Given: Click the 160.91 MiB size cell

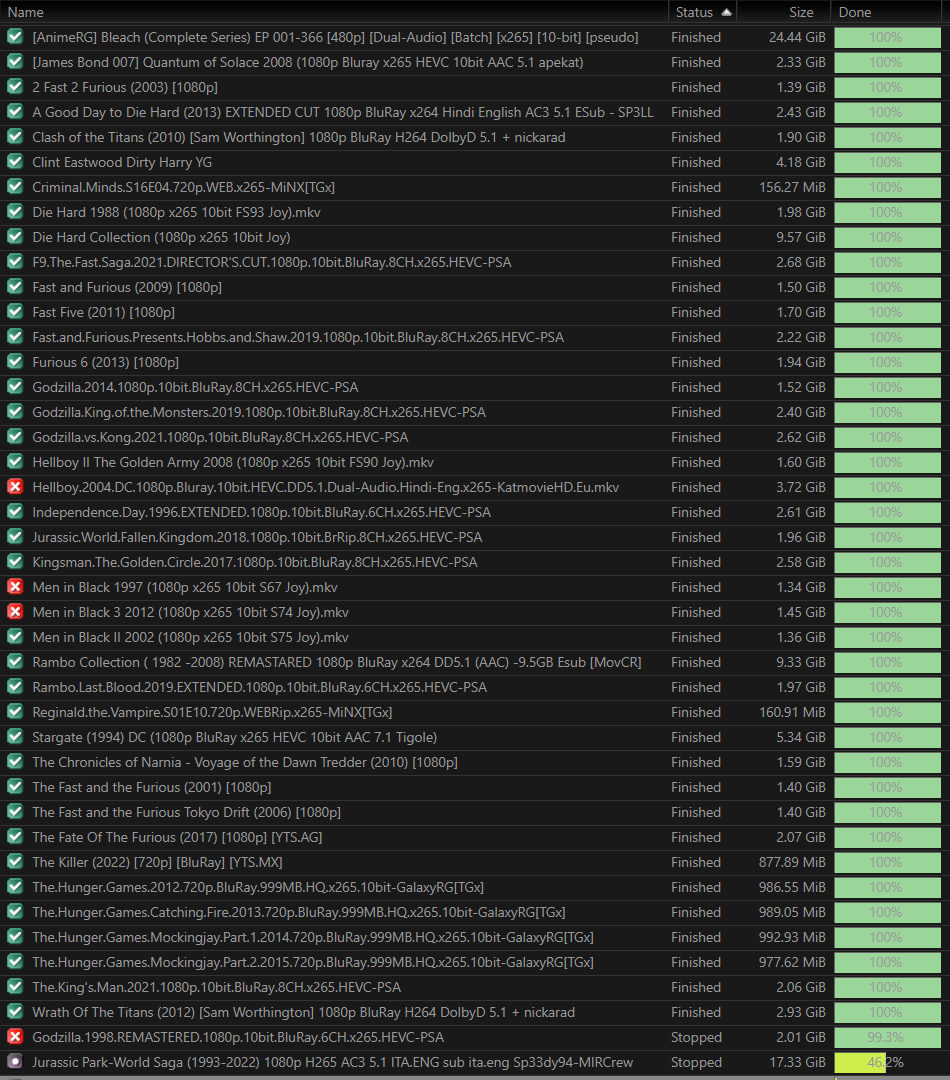Looking at the screenshot, I should pyautogui.click(x=792, y=712).
